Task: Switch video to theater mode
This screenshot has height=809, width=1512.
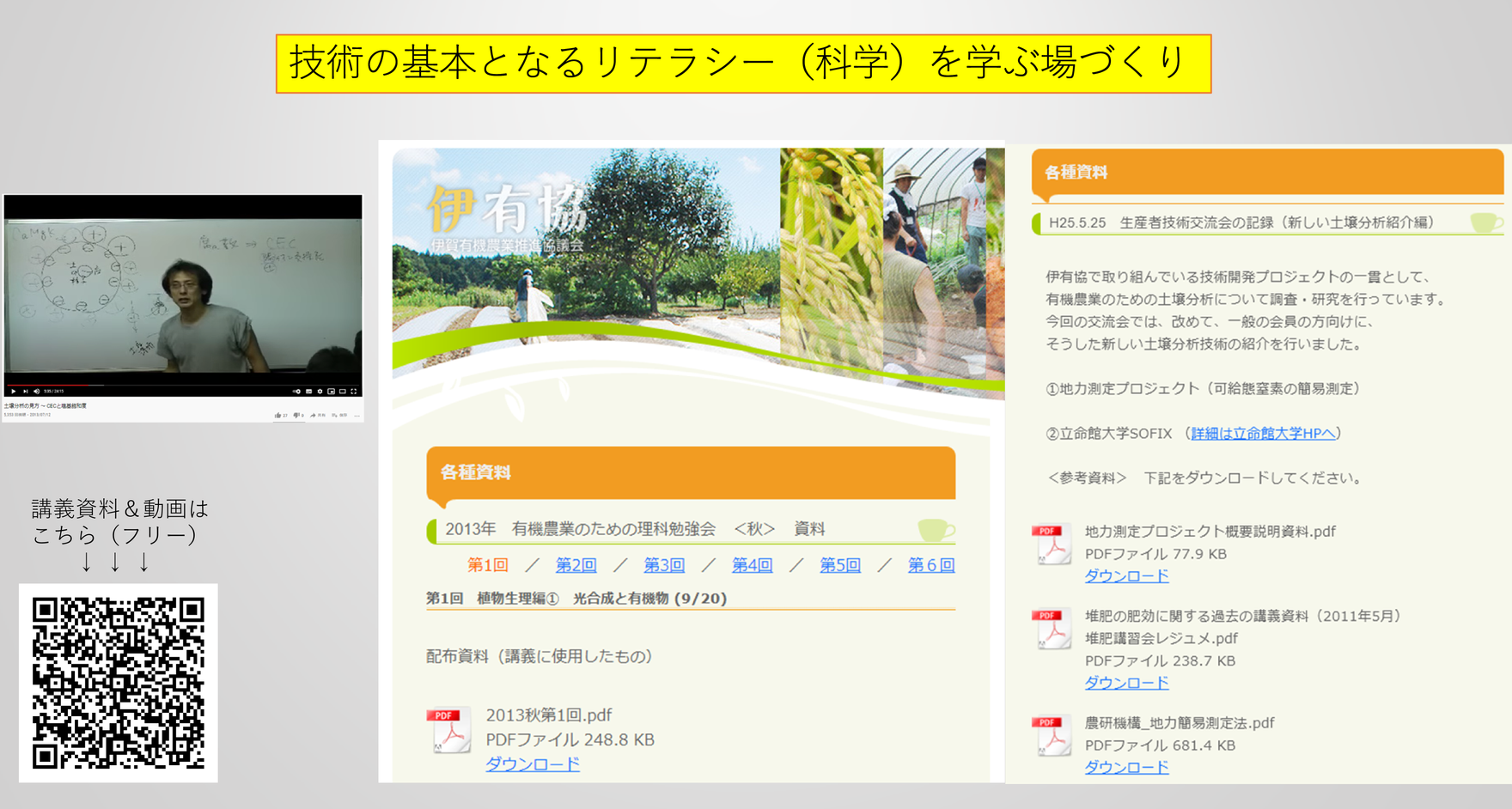Action: click(x=342, y=392)
